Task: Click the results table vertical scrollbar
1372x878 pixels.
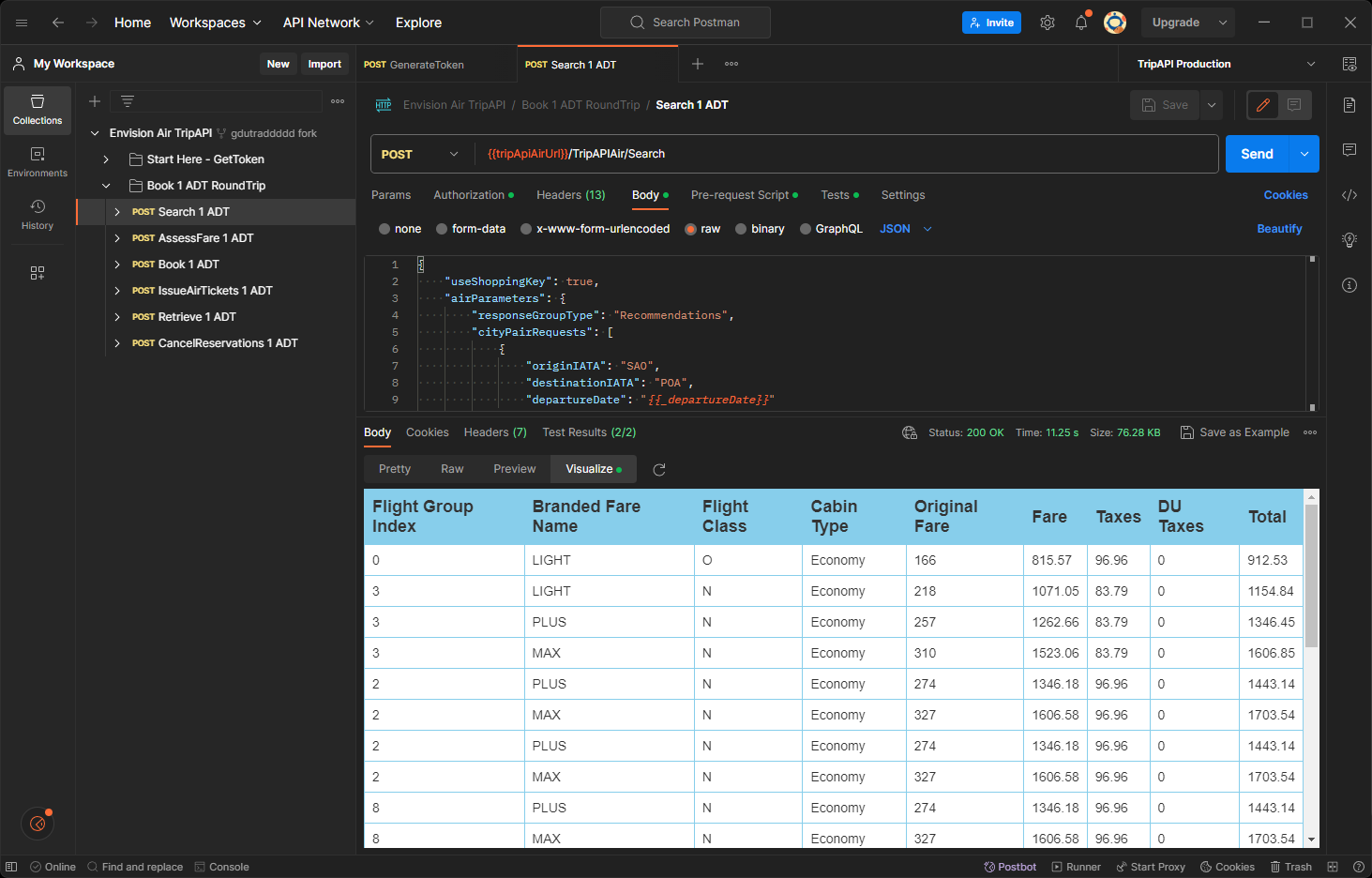Action: click(1311, 577)
